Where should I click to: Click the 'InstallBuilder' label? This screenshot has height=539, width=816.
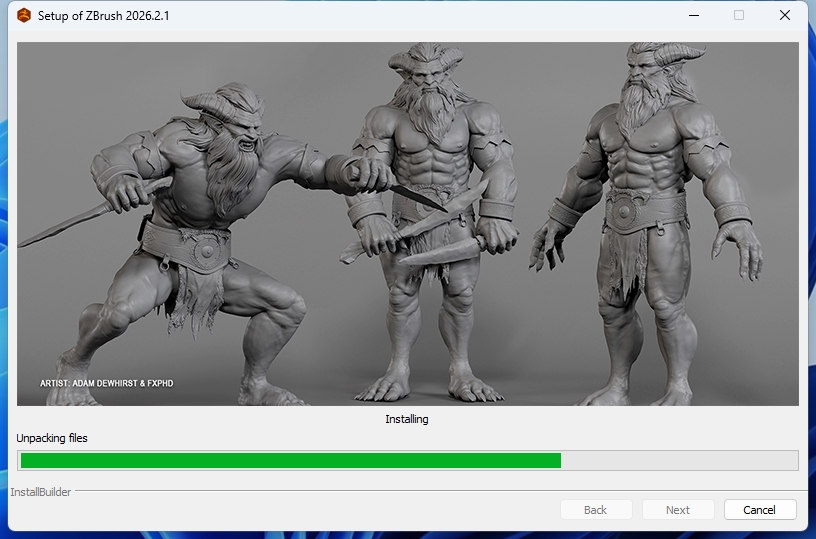[41, 492]
